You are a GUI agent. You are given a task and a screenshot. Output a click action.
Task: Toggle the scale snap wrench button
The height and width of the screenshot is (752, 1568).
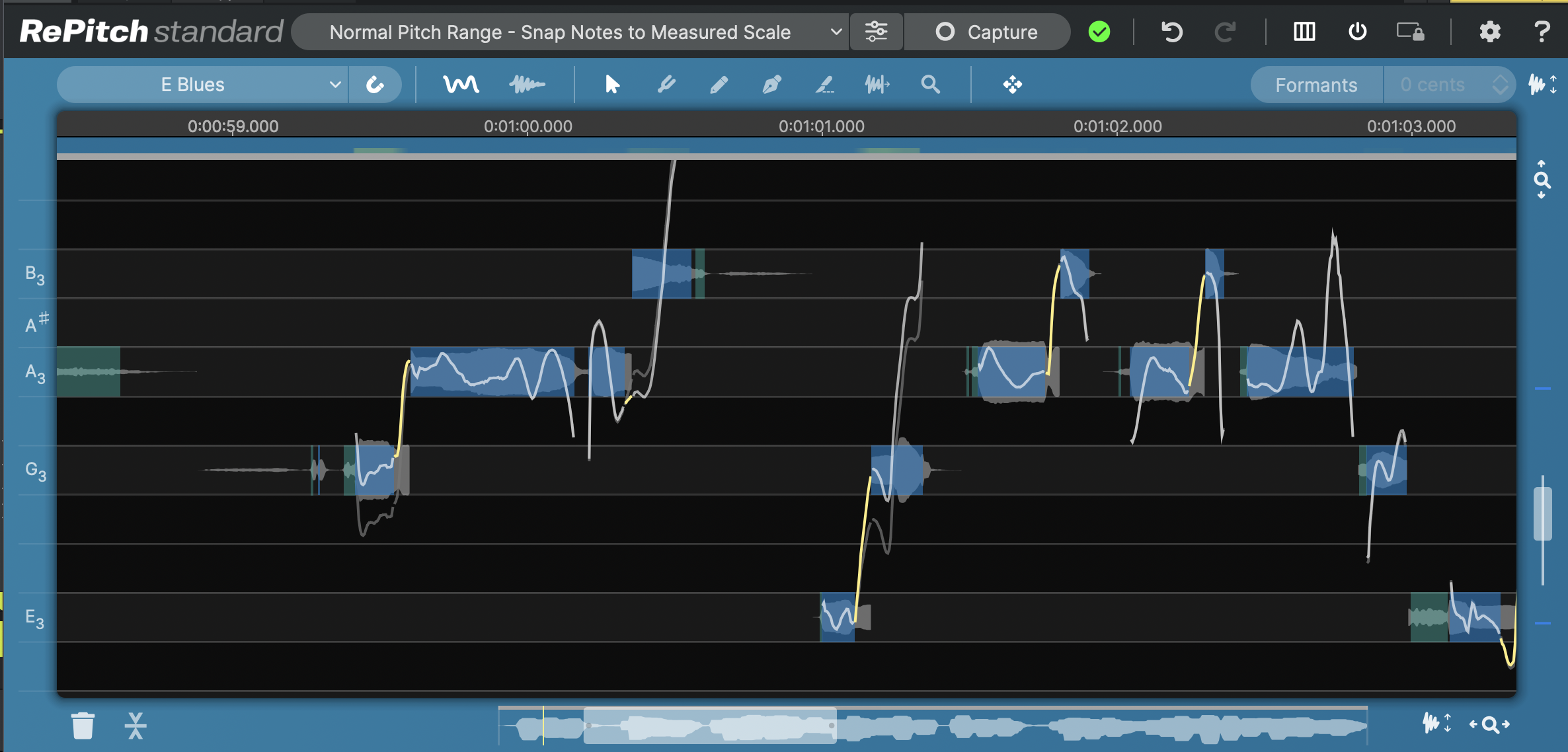(375, 85)
